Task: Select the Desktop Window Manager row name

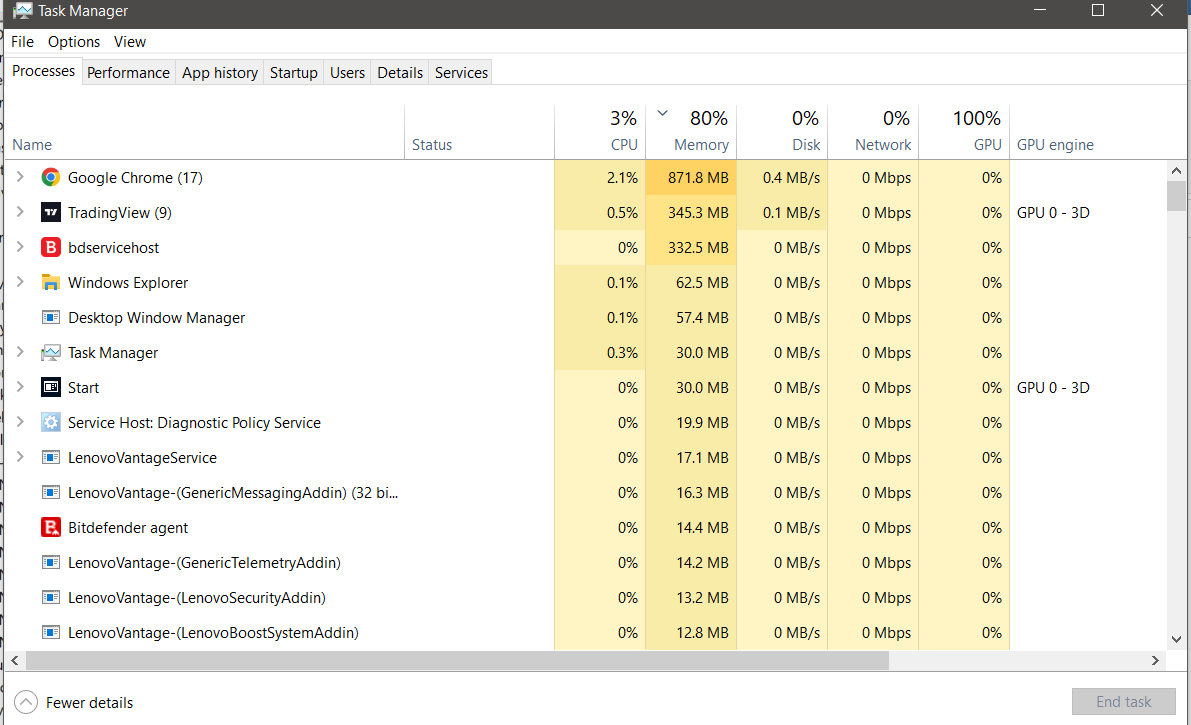Action: pyautogui.click(x=156, y=318)
